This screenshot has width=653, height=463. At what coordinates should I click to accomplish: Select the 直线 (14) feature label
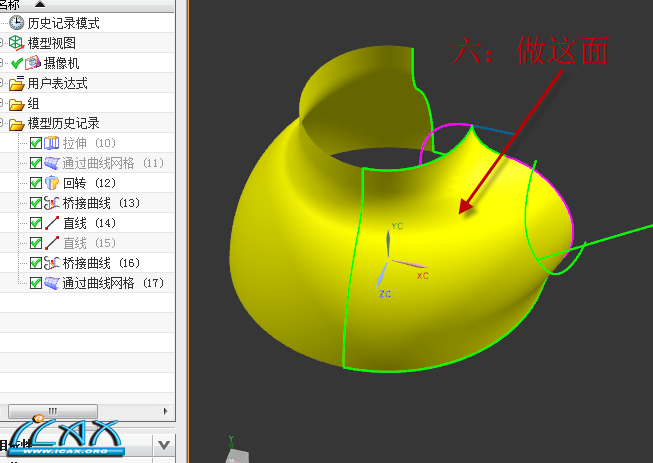[89, 223]
